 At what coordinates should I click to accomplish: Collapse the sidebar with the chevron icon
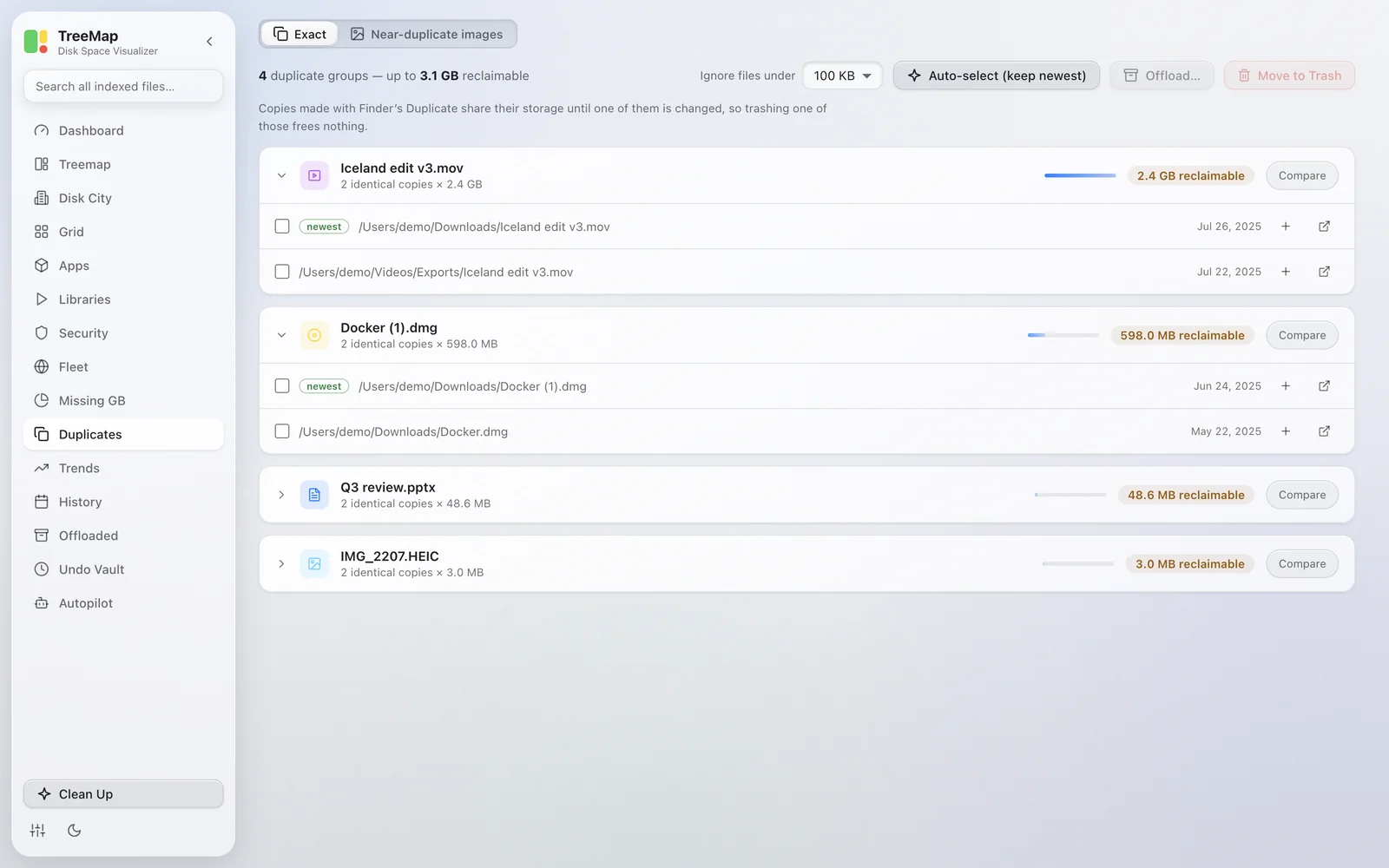pos(209,42)
